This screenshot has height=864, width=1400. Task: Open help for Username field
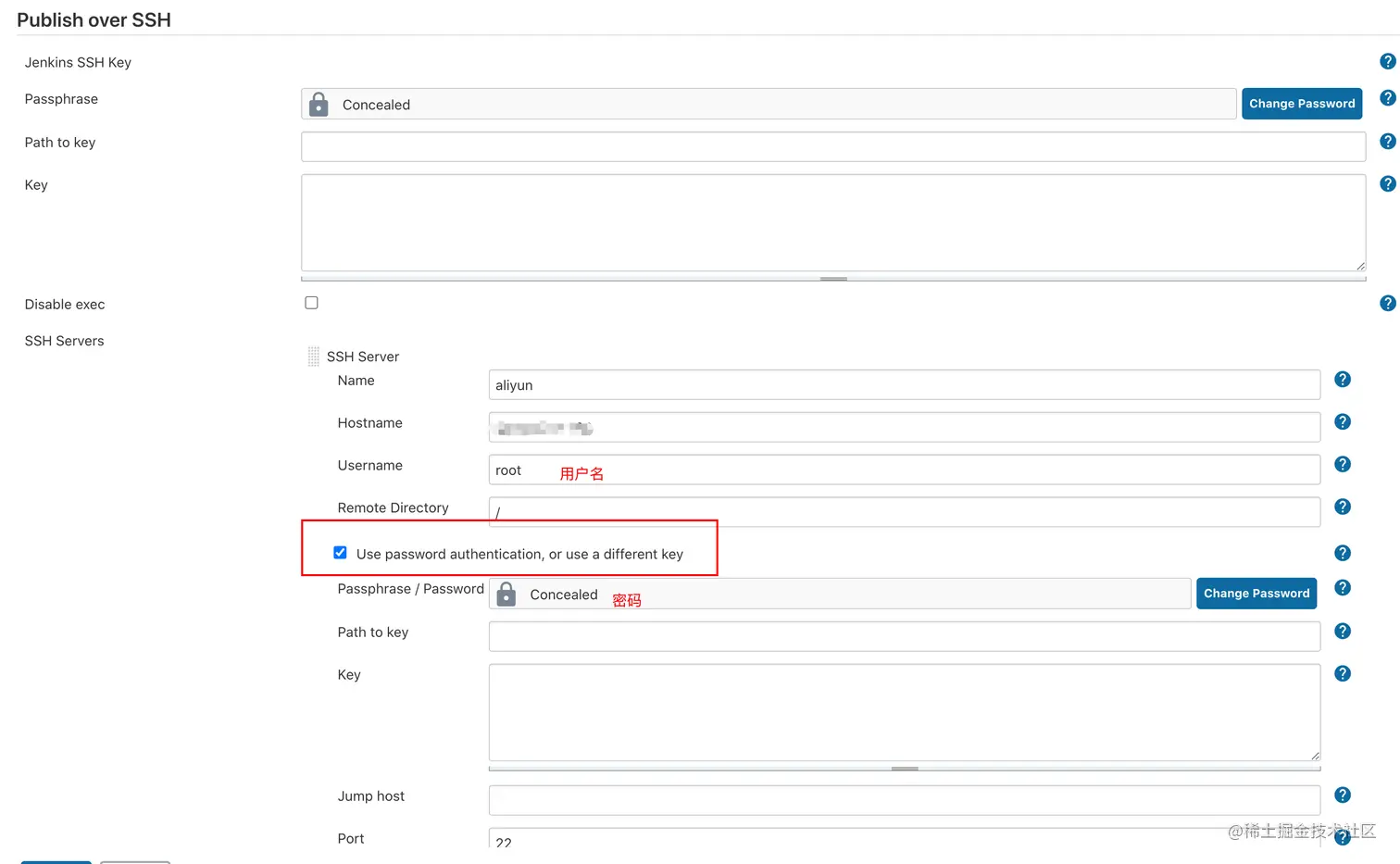coord(1343,464)
